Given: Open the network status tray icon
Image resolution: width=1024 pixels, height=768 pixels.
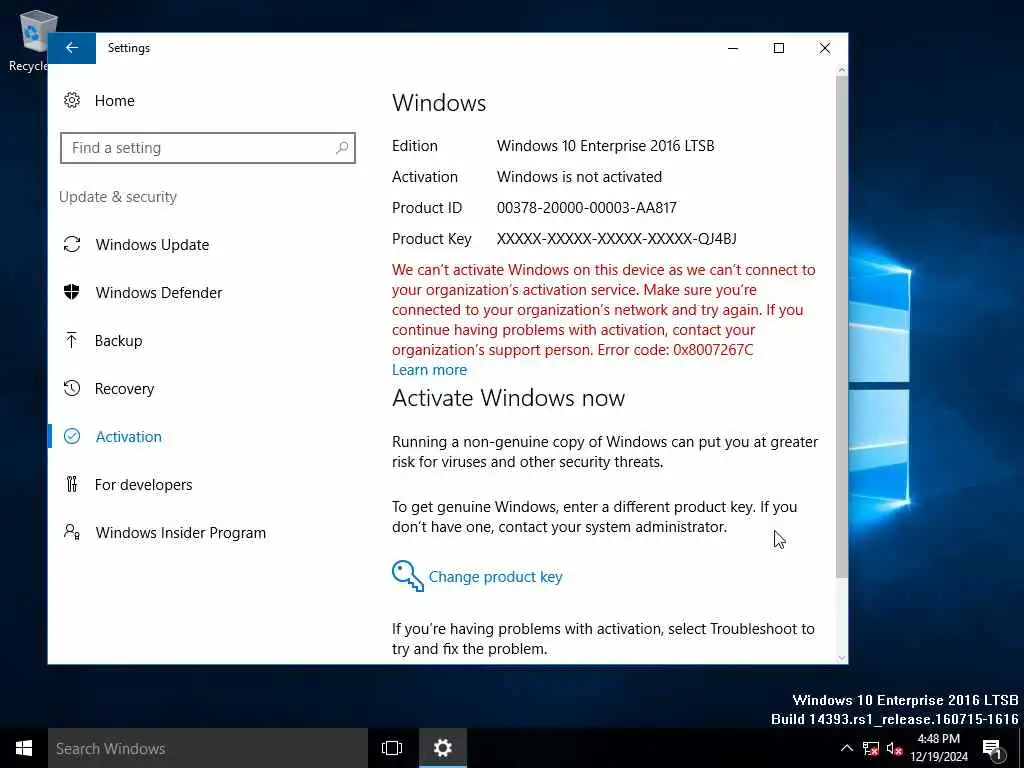Looking at the screenshot, I should [x=871, y=749].
